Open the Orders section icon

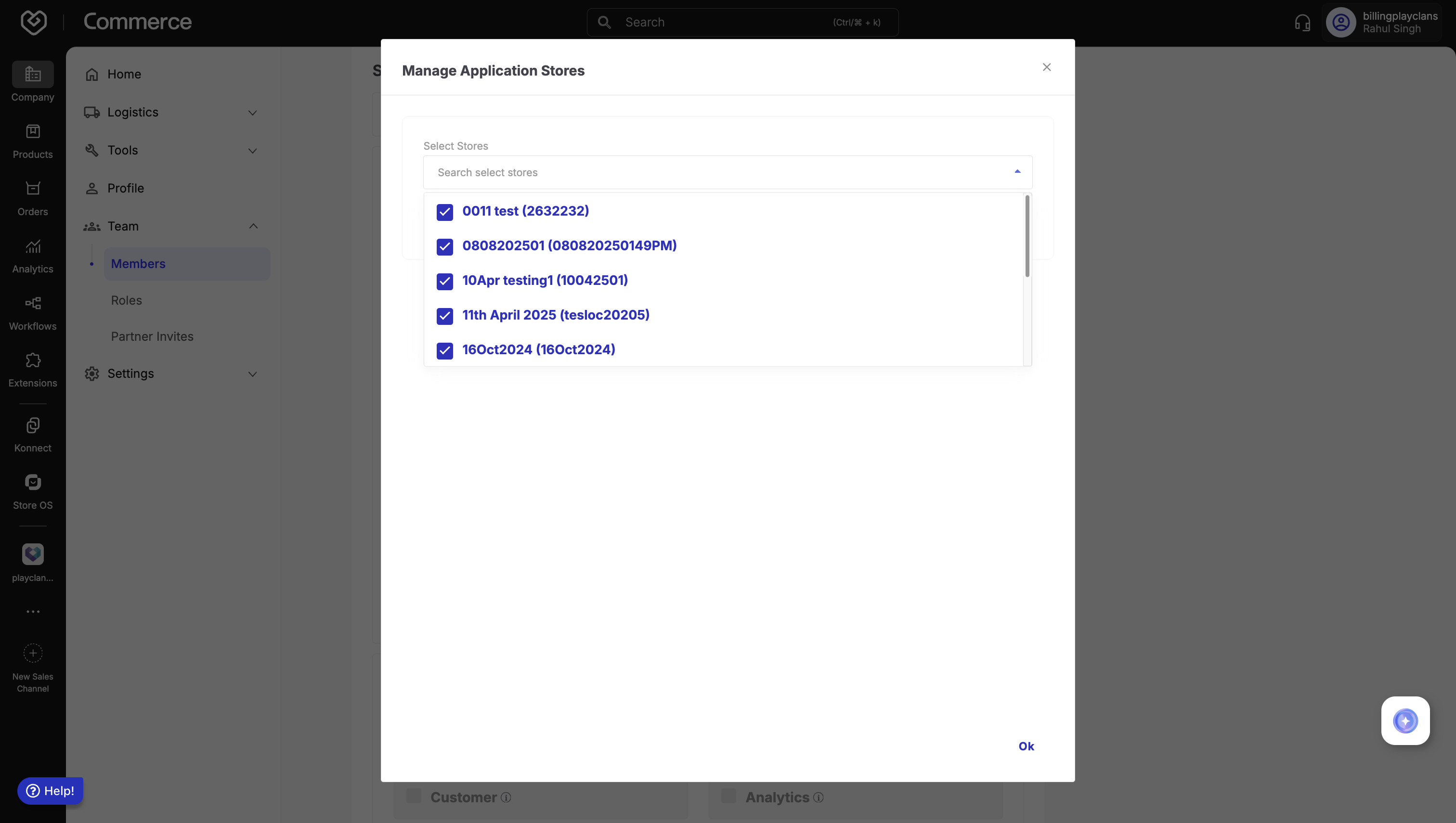click(x=33, y=189)
